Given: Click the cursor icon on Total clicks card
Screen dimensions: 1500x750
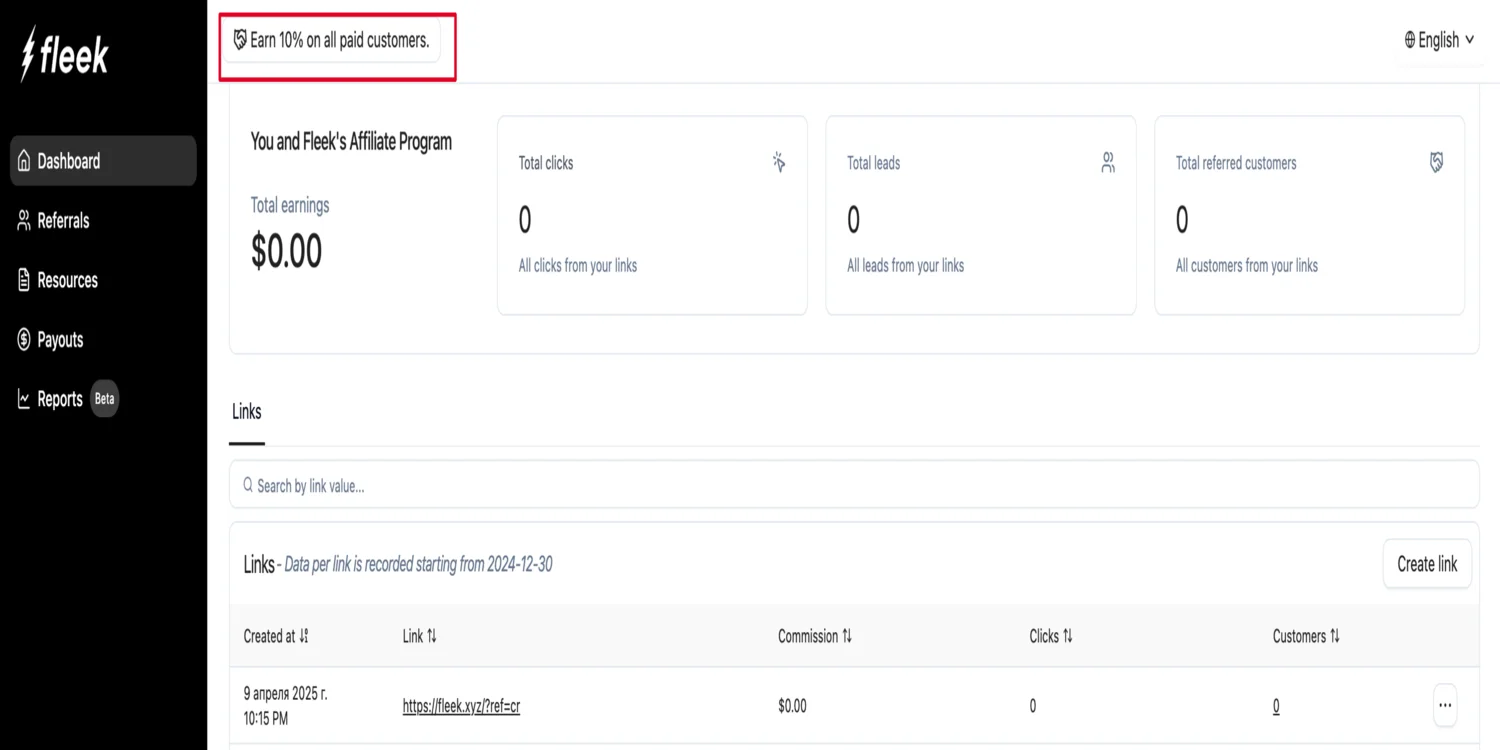Looking at the screenshot, I should tap(779, 162).
